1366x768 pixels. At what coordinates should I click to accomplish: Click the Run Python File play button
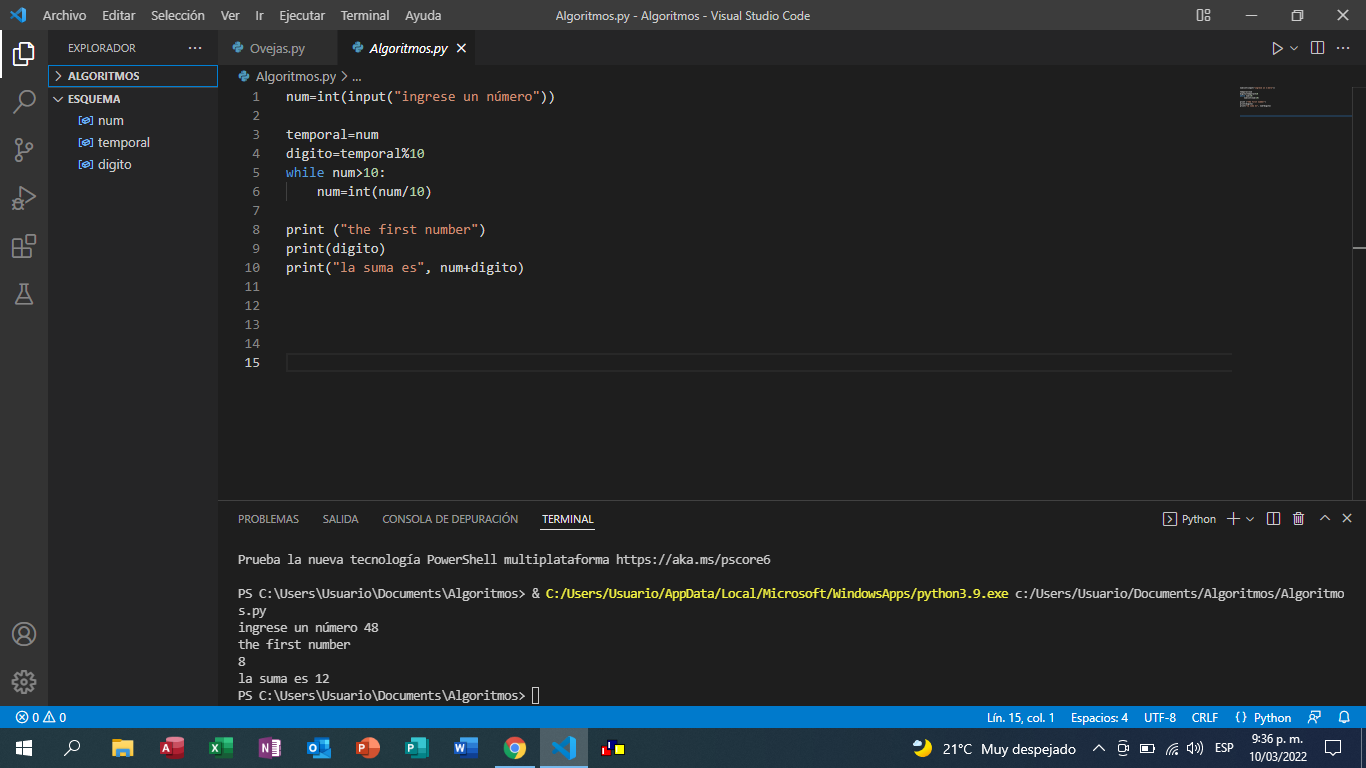pyautogui.click(x=1276, y=48)
